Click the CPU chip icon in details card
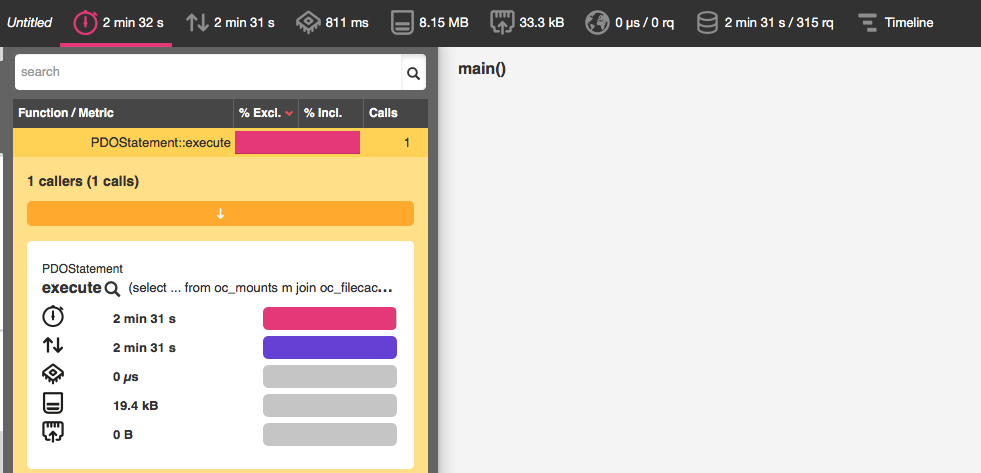981x473 pixels. click(x=53, y=375)
